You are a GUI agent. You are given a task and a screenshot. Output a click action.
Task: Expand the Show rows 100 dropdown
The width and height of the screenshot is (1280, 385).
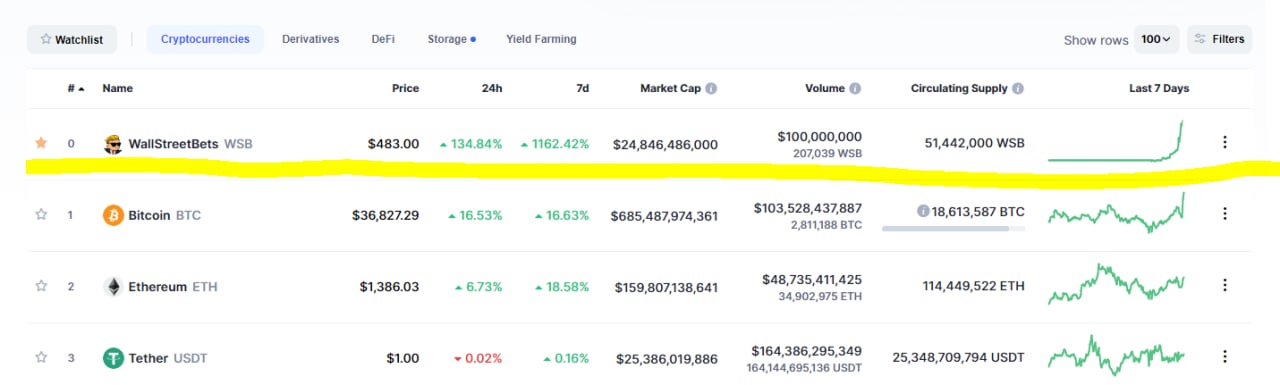click(1157, 40)
